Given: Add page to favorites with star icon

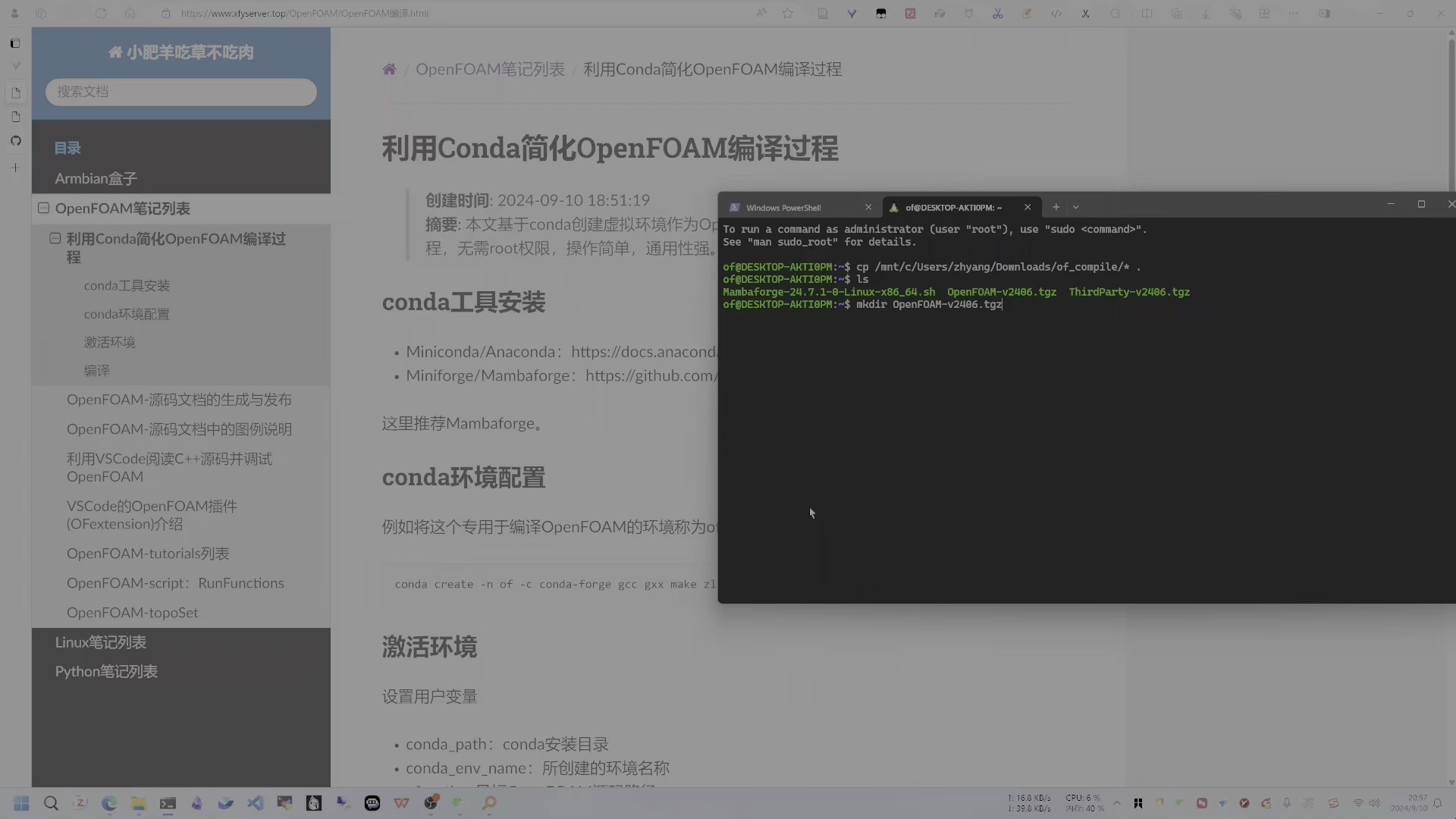Looking at the screenshot, I should coord(788,14).
